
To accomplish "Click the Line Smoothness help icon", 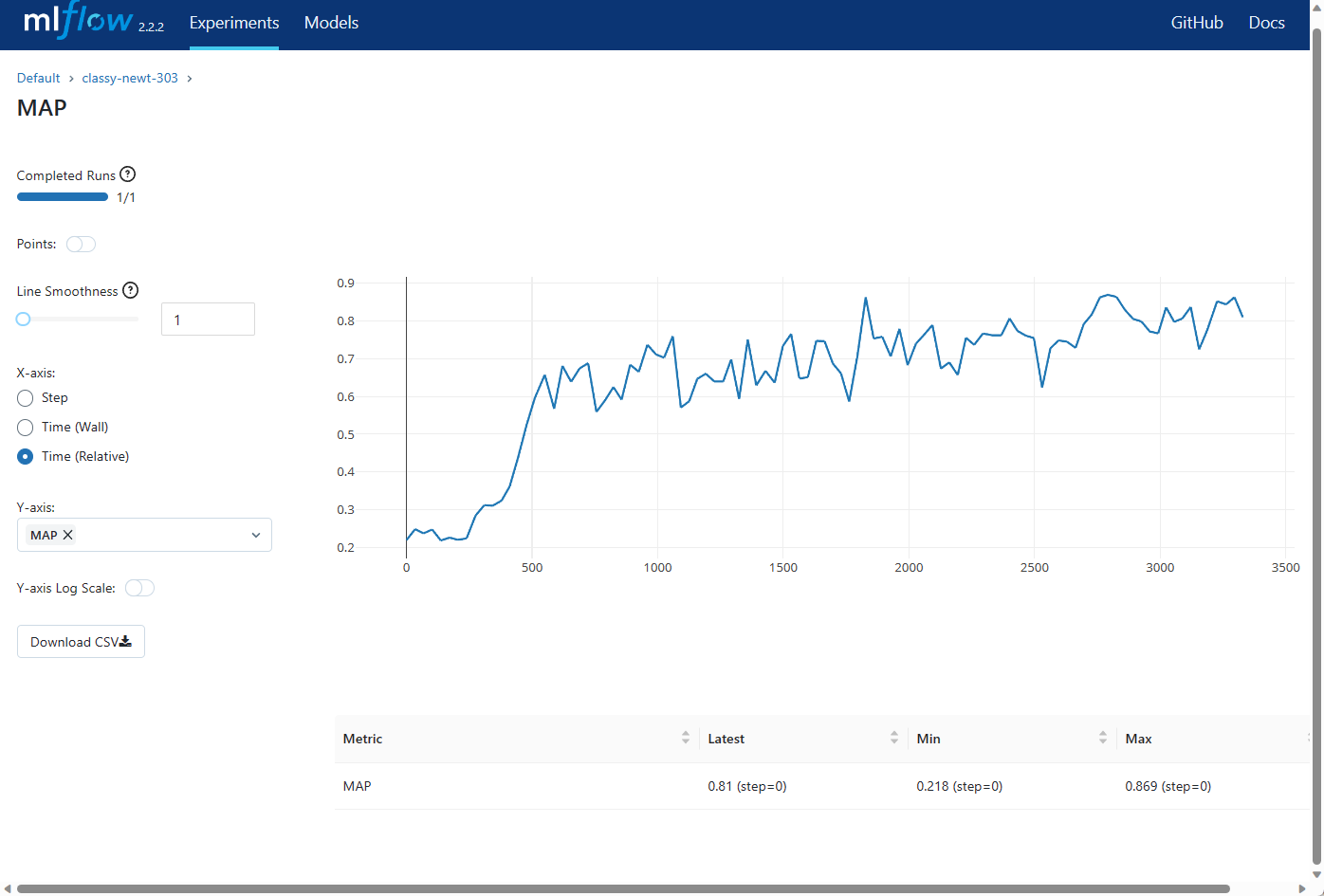I will [x=131, y=290].
